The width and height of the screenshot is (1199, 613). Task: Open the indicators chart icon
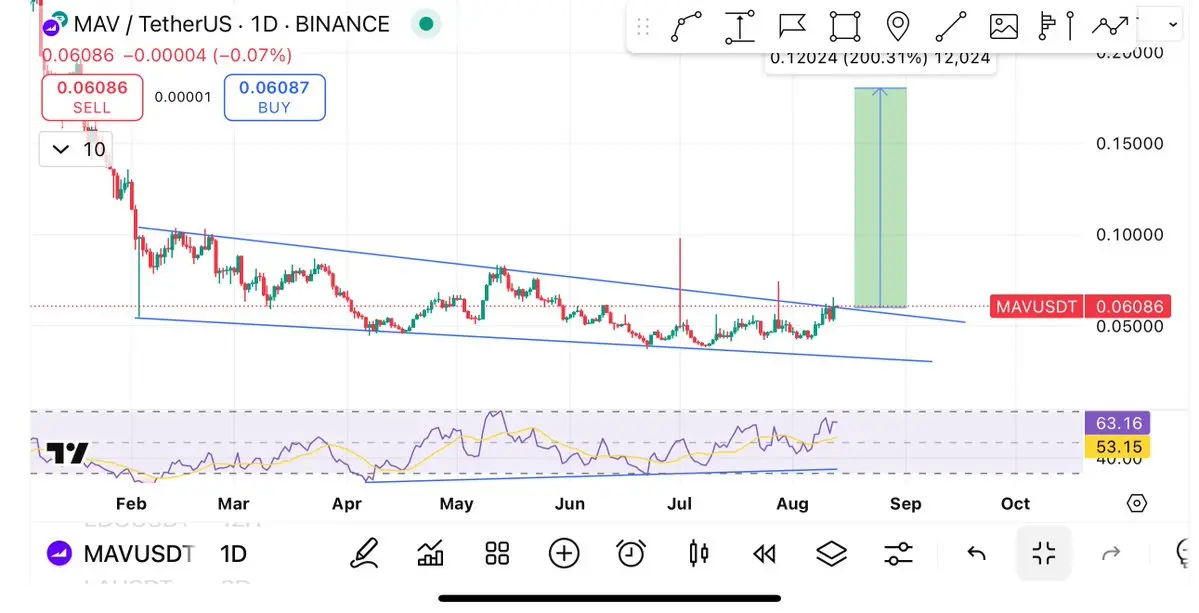click(431, 553)
